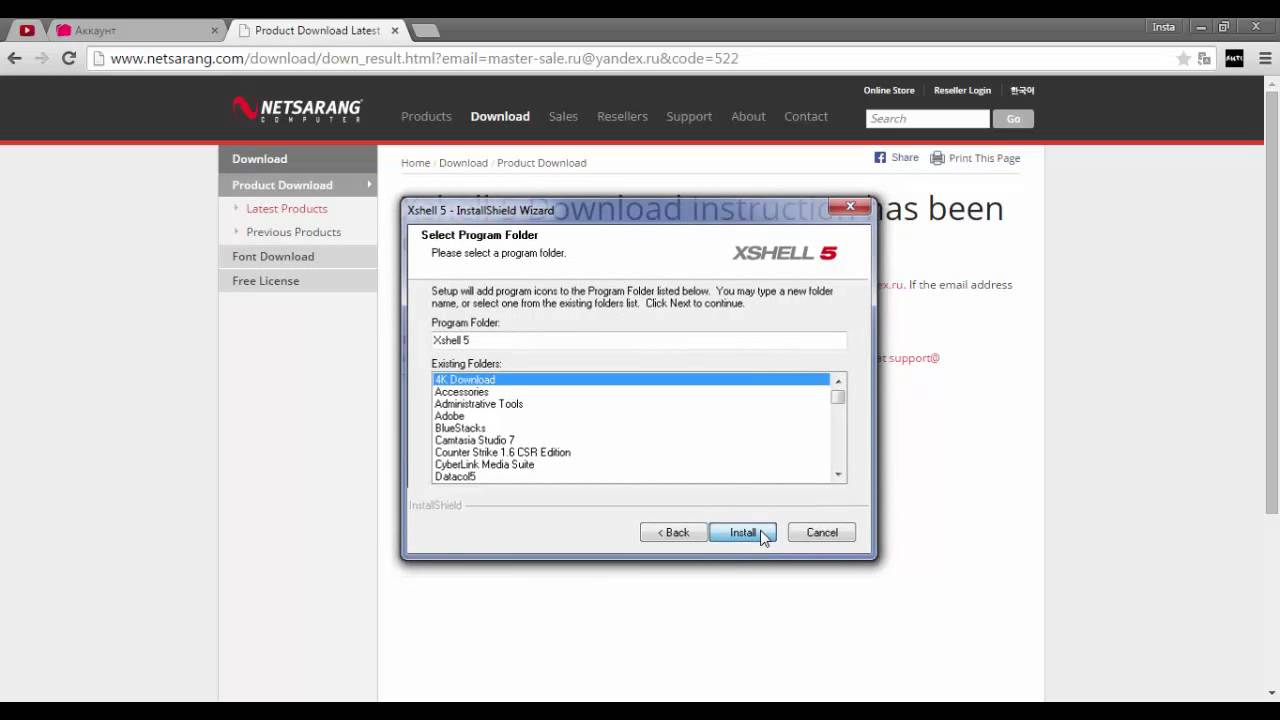Switch to the pinned YouTube tab
Image resolution: width=1280 pixels, height=720 pixels.
pos(27,30)
